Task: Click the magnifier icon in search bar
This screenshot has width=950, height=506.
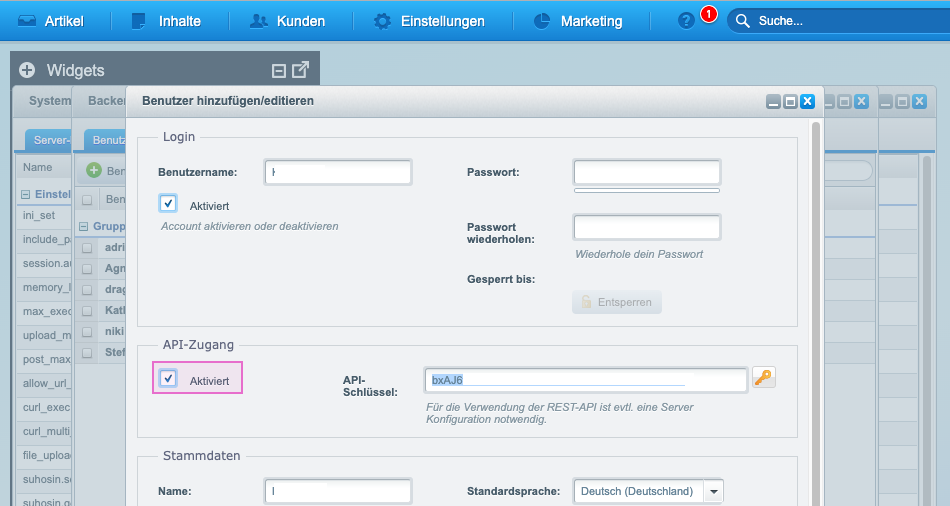Action: click(743, 21)
